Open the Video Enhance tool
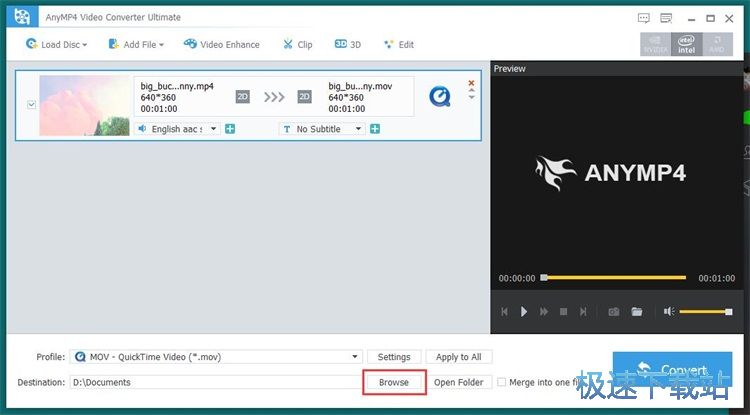 pyautogui.click(x=221, y=44)
